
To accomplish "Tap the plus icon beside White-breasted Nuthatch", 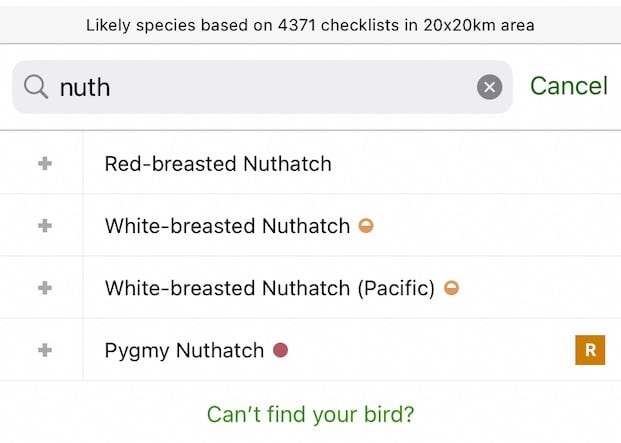I will pyautogui.click(x=44, y=226).
